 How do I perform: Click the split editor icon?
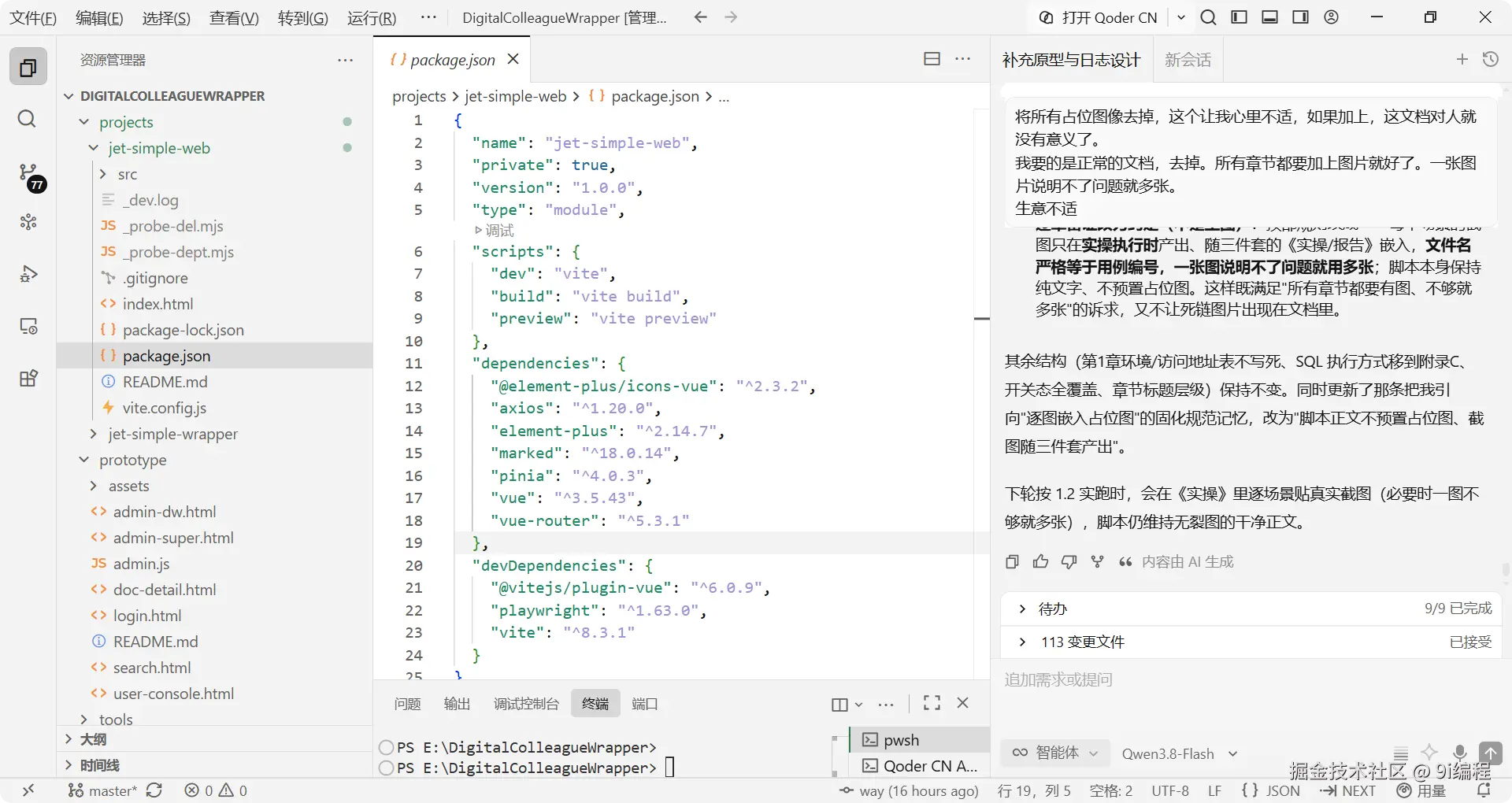point(932,59)
